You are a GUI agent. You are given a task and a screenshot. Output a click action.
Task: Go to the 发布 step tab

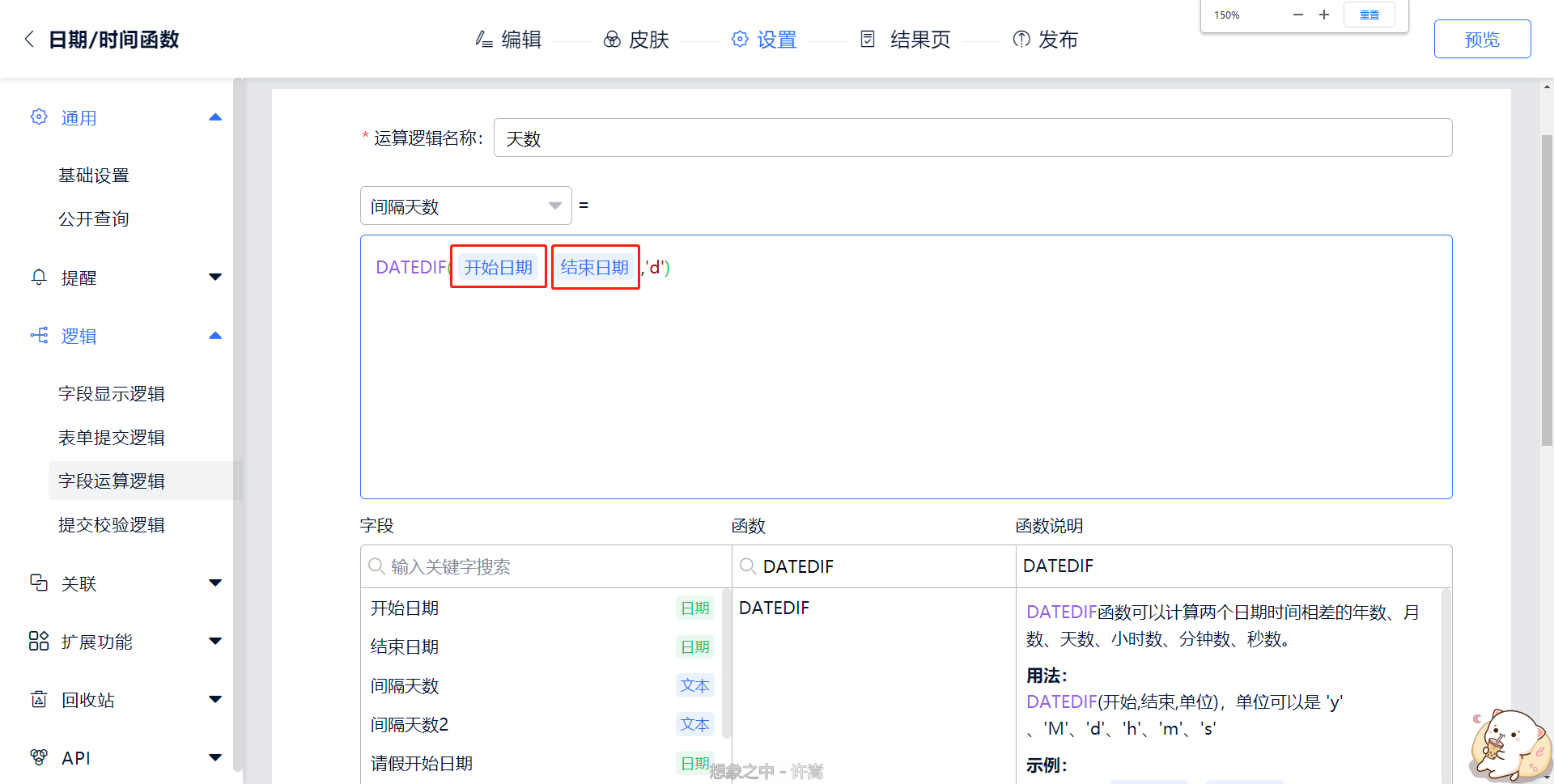[x=1045, y=39]
